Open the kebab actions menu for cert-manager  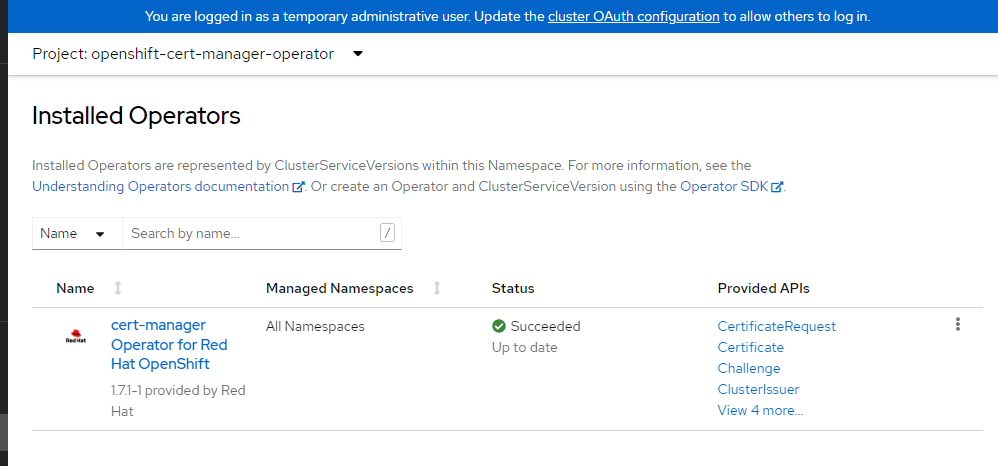957,325
